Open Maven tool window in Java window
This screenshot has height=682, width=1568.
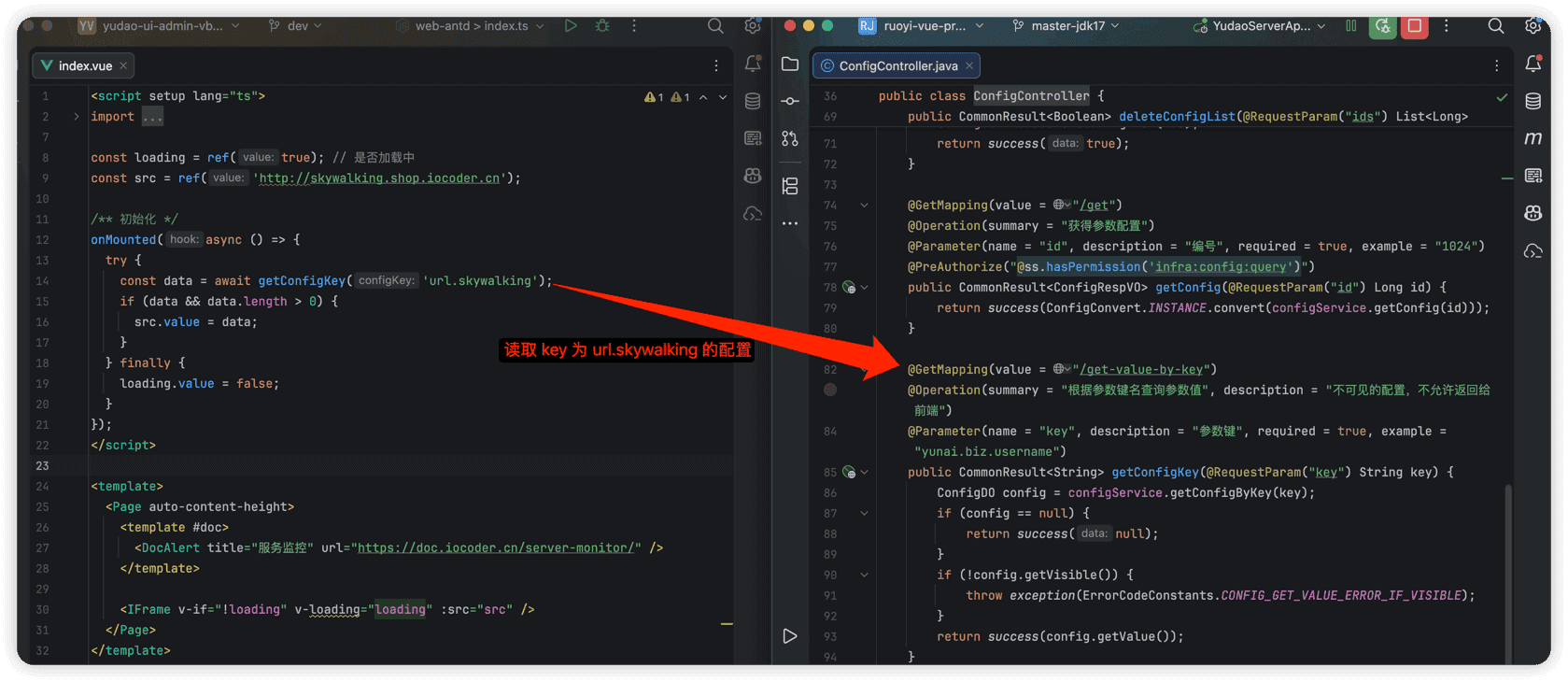tap(1533, 138)
